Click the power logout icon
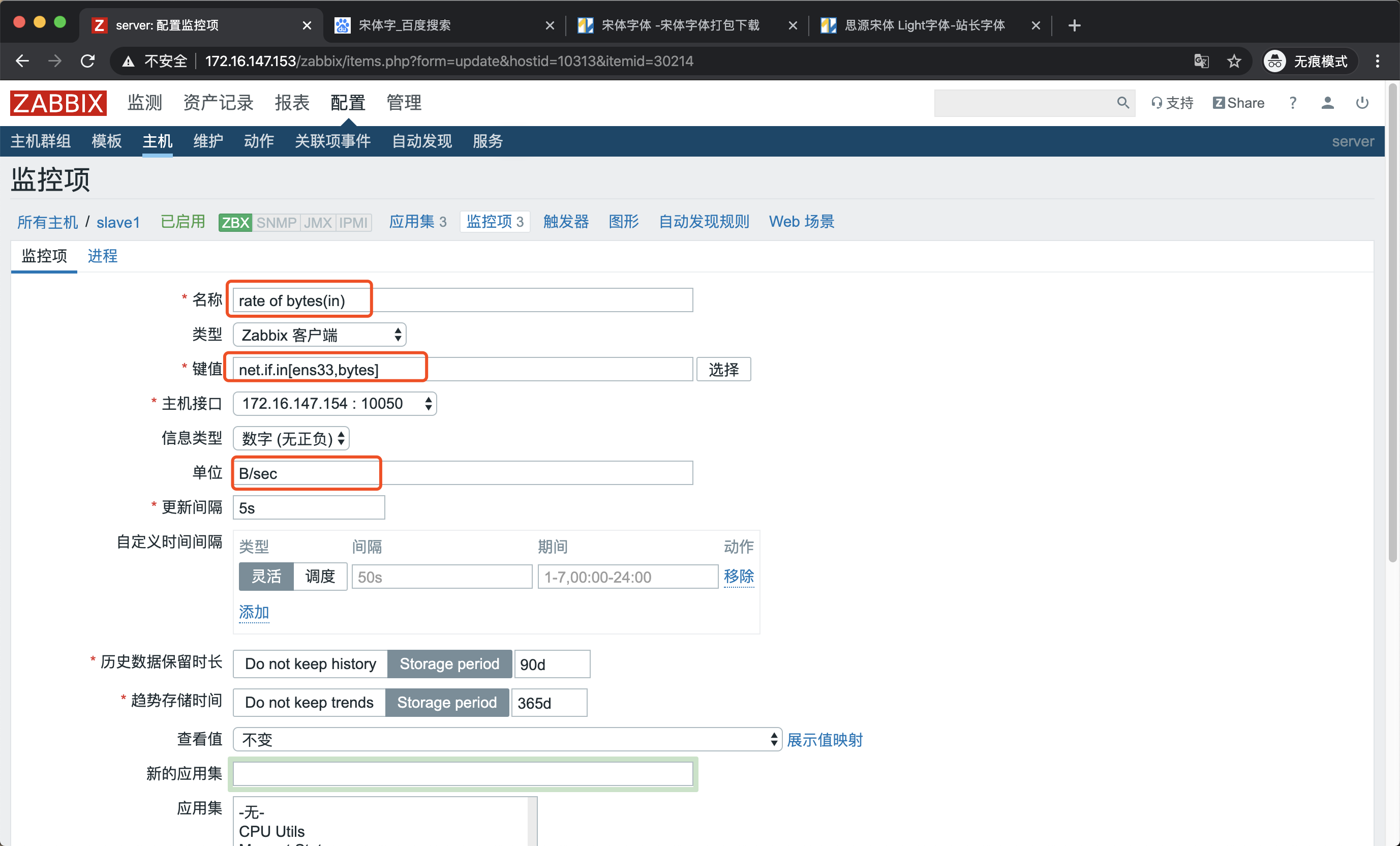The width and height of the screenshot is (1400, 846). tap(1362, 103)
